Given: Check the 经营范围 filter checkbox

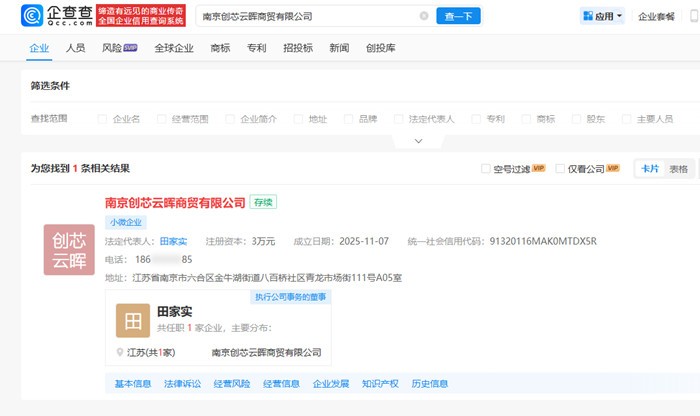Looking at the screenshot, I should [x=162, y=119].
